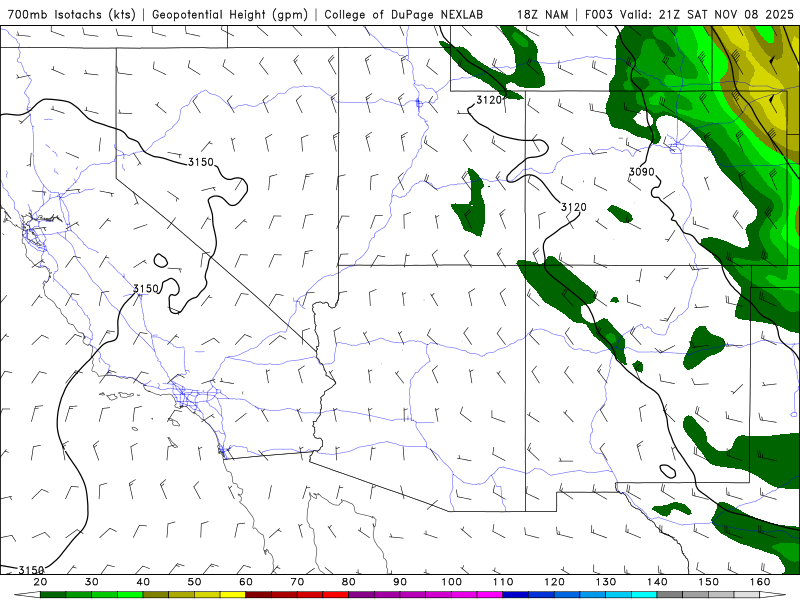800x600 pixels.
Task: Click the '110' value on the color scale
Action: pos(503,582)
